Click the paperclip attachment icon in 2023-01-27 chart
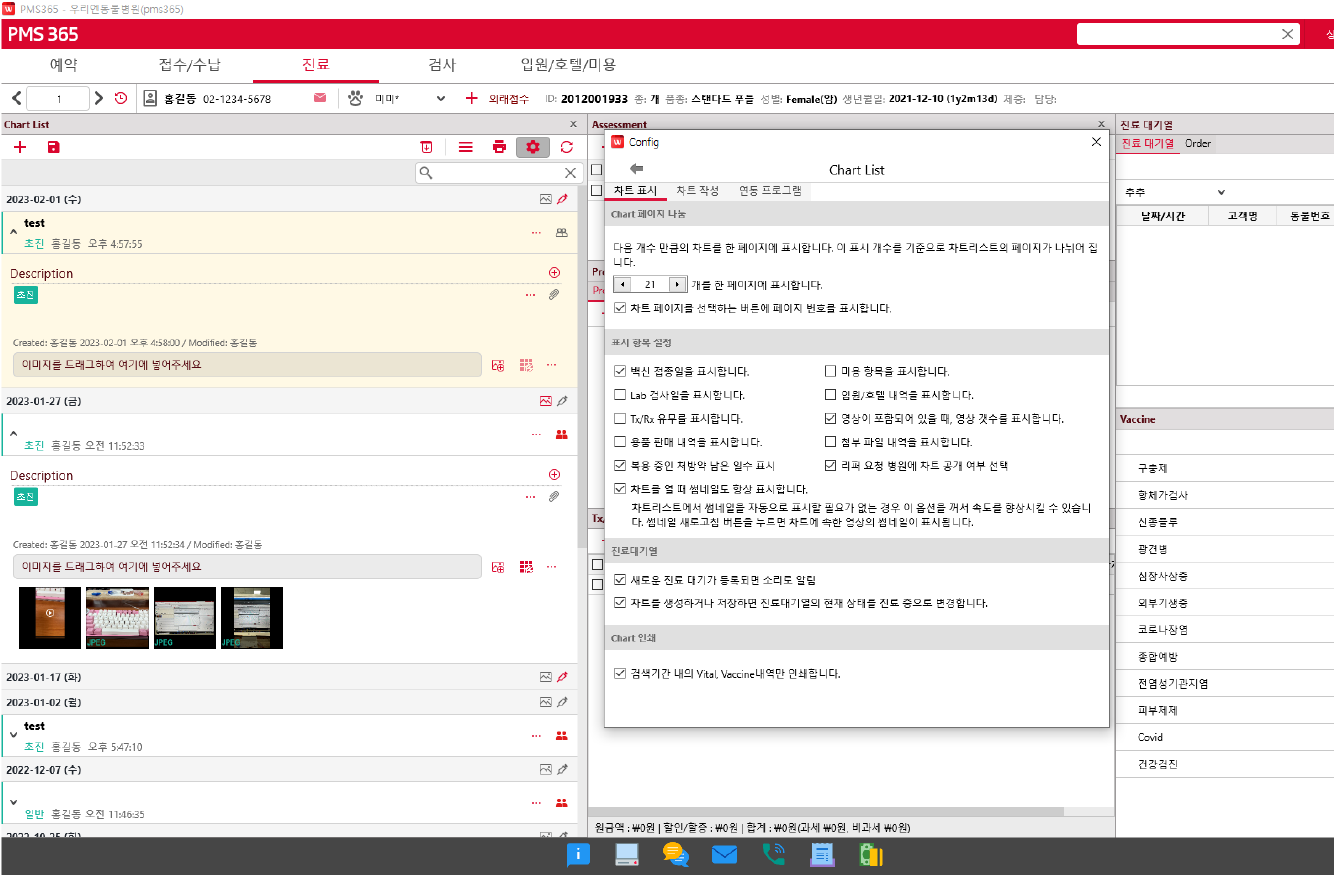Viewport: 1334px width, 875px height. pos(554,496)
